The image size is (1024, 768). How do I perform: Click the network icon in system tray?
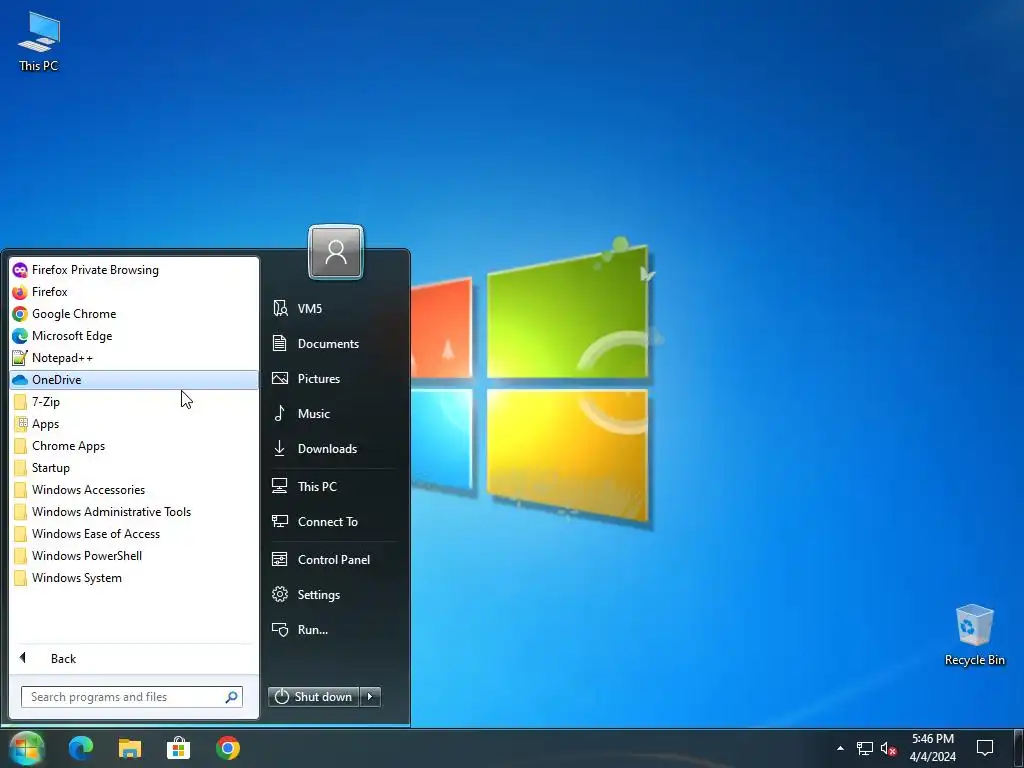click(x=865, y=748)
